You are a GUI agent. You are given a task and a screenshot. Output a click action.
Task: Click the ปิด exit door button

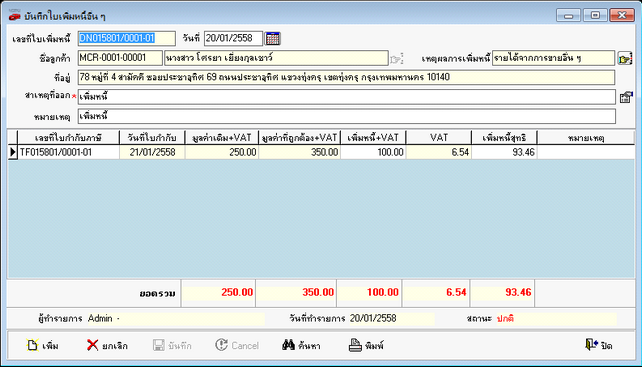(x=599, y=346)
